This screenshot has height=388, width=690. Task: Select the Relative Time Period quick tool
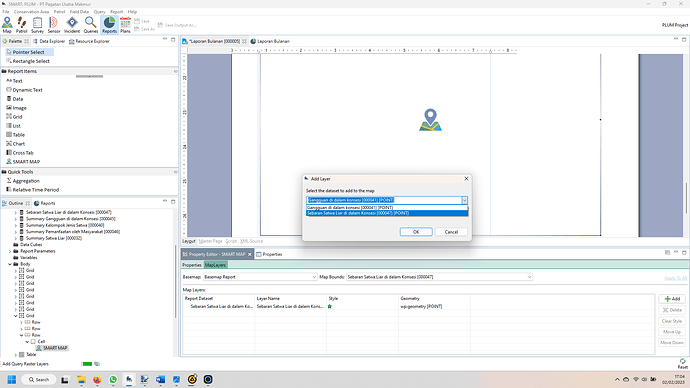point(33,190)
